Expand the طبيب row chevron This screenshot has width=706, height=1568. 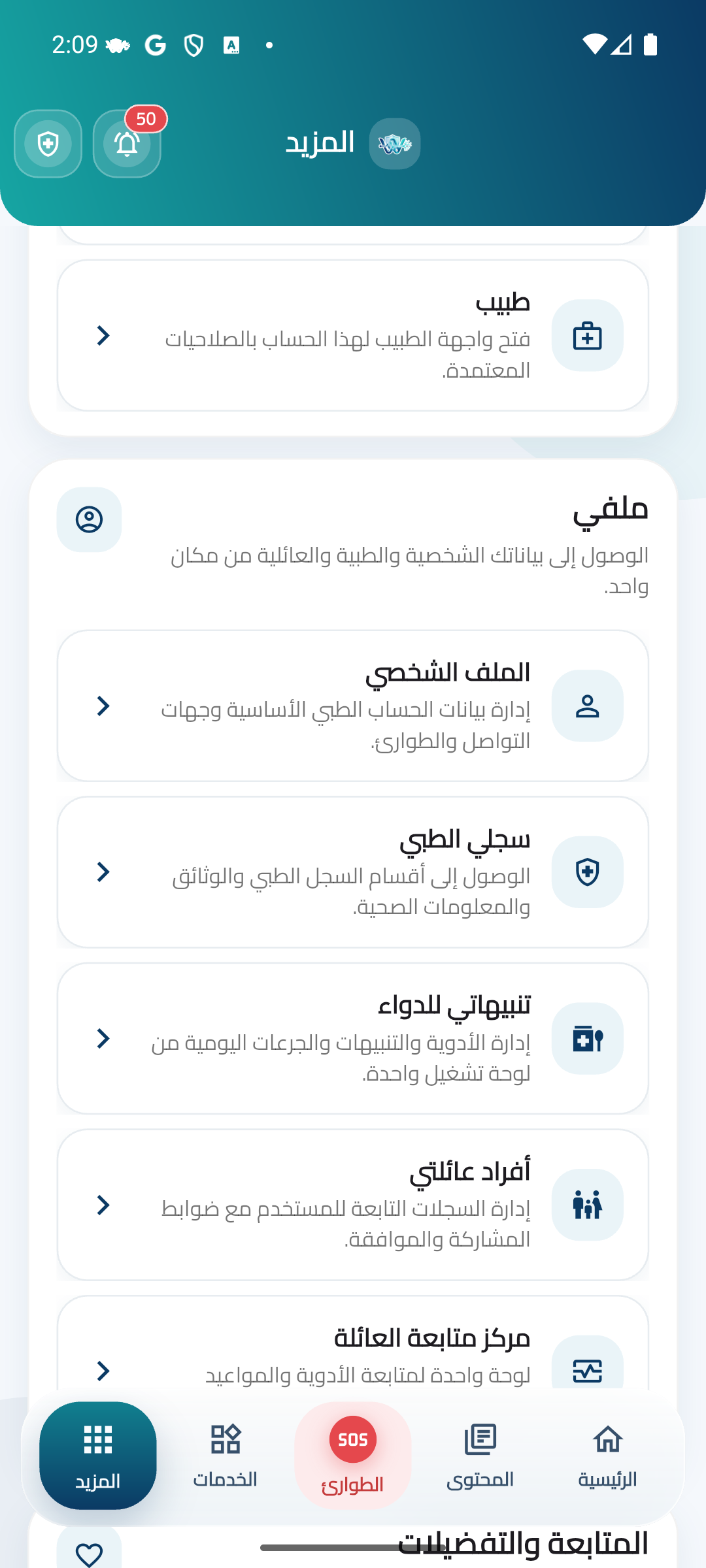(x=103, y=336)
